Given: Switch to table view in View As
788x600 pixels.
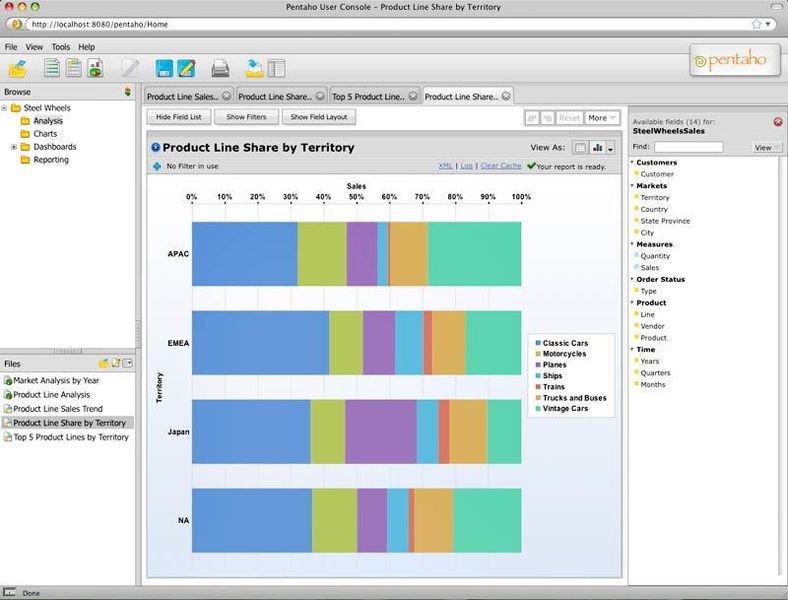Looking at the screenshot, I should click(x=580, y=148).
